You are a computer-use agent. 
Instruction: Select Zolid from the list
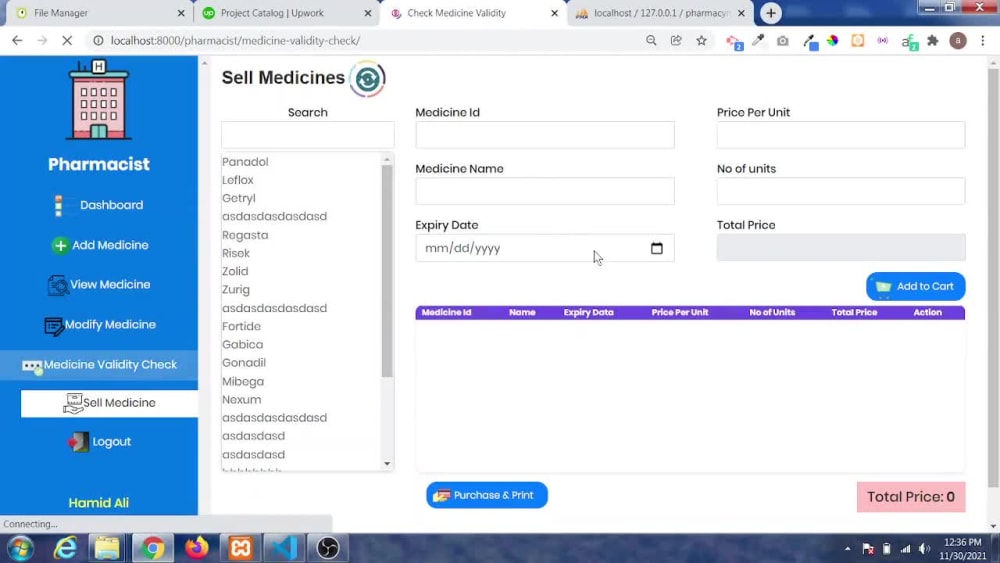tap(235, 271)
